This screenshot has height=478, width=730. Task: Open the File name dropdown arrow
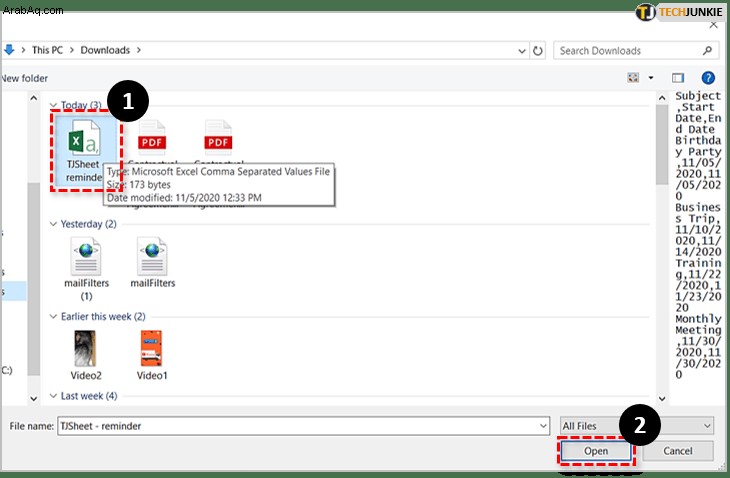(x=543, y=426)
